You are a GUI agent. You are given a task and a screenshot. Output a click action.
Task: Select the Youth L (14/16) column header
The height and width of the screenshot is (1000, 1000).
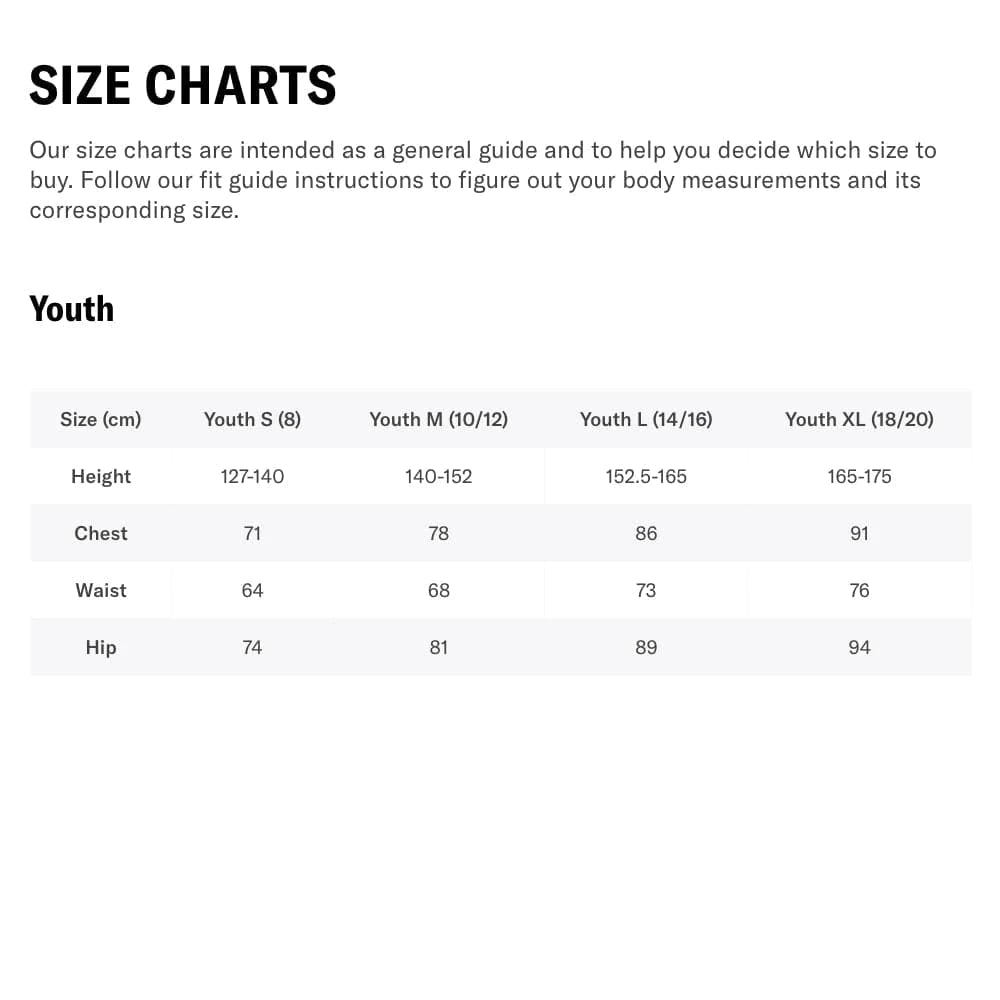pos(646,419)
